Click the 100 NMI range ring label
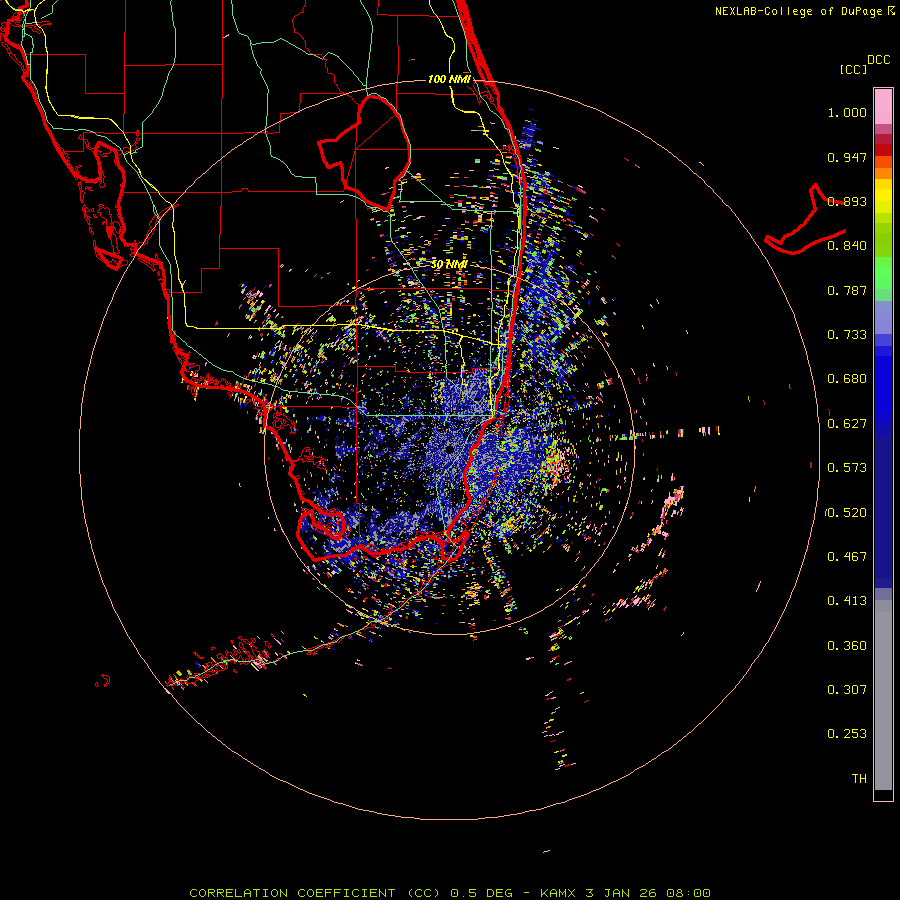Viewport: 900px width, 900px height. pos(449,79)
